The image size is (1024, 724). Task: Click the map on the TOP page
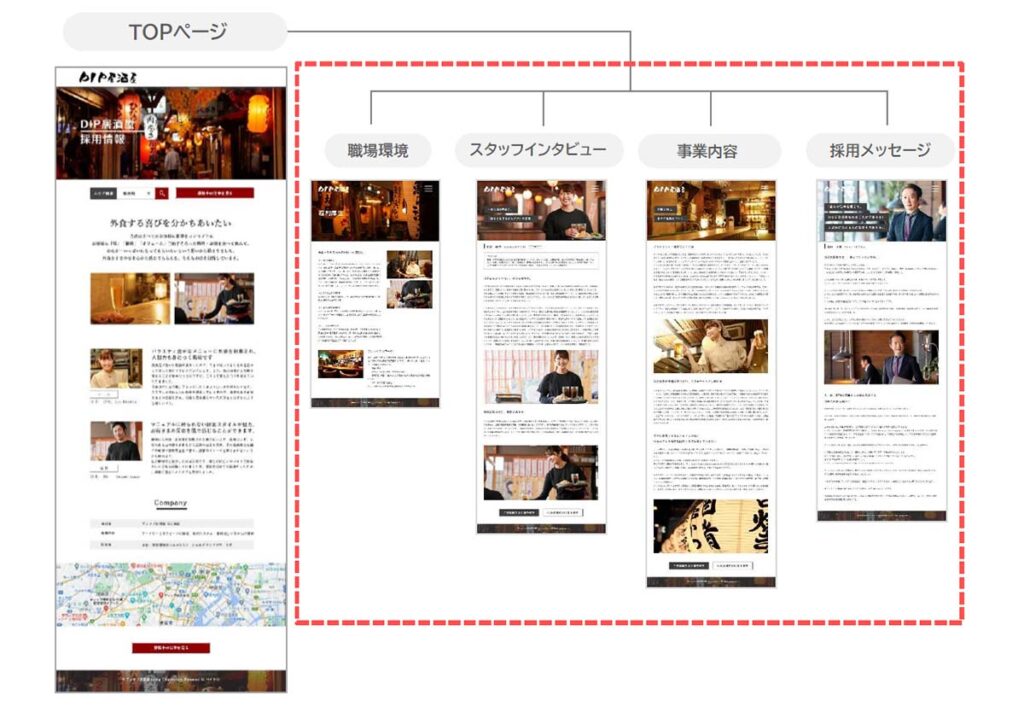[170, 598]
